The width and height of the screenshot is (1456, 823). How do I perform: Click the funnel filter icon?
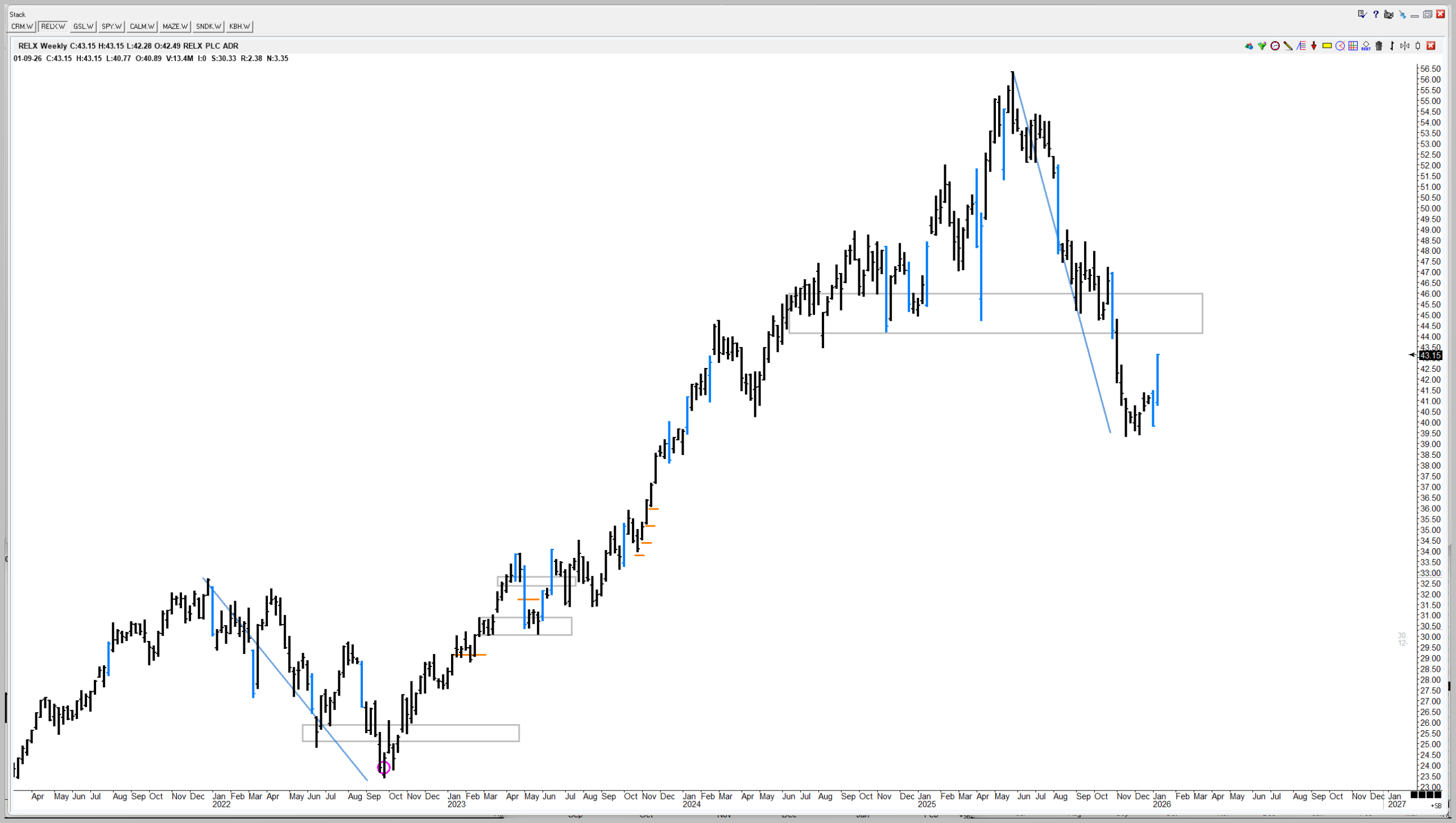pyautogui.click(x=1262, y=46)
